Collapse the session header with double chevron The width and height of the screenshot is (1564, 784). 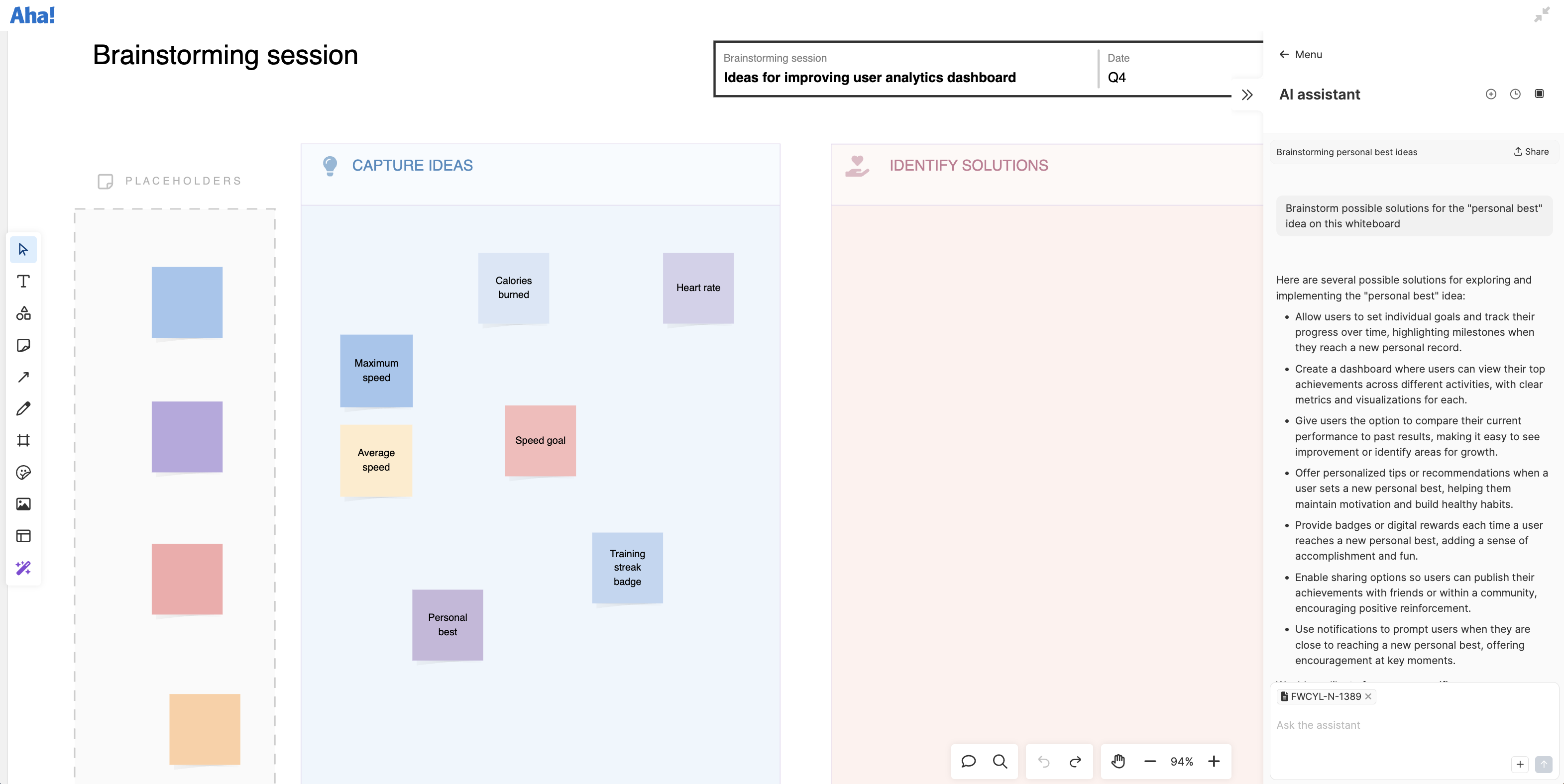pos(1248,95)
